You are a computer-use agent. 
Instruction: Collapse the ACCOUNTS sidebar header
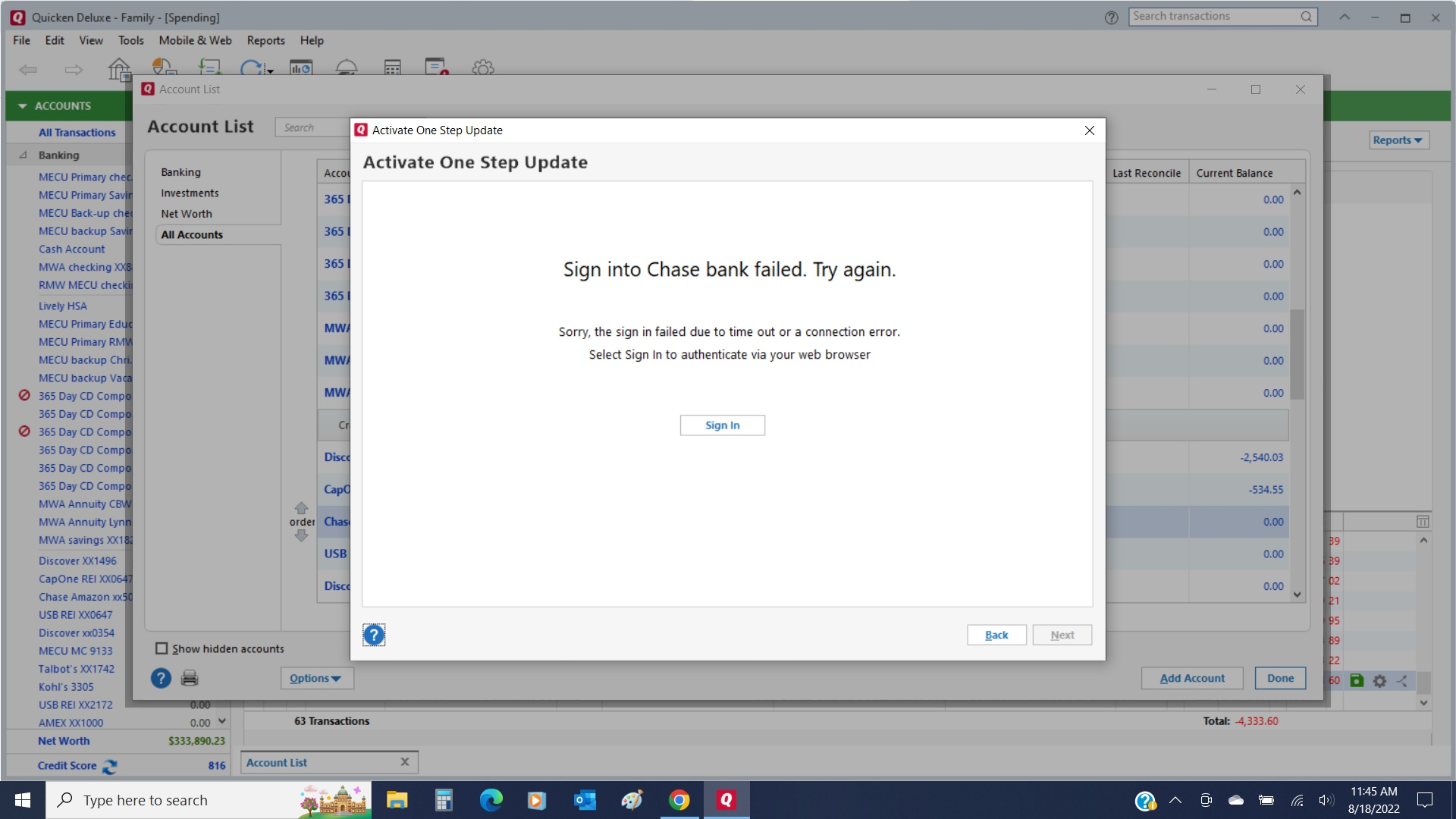pos(23,106)
